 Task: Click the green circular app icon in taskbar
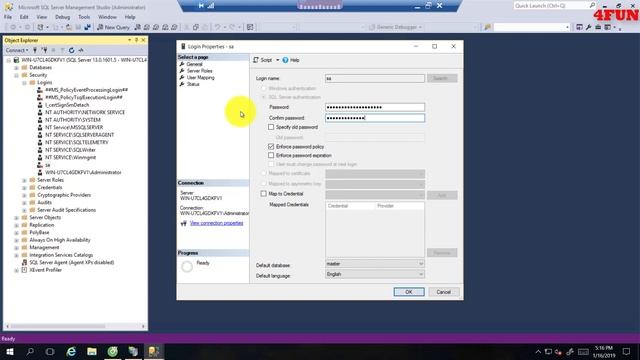[113, 351]
